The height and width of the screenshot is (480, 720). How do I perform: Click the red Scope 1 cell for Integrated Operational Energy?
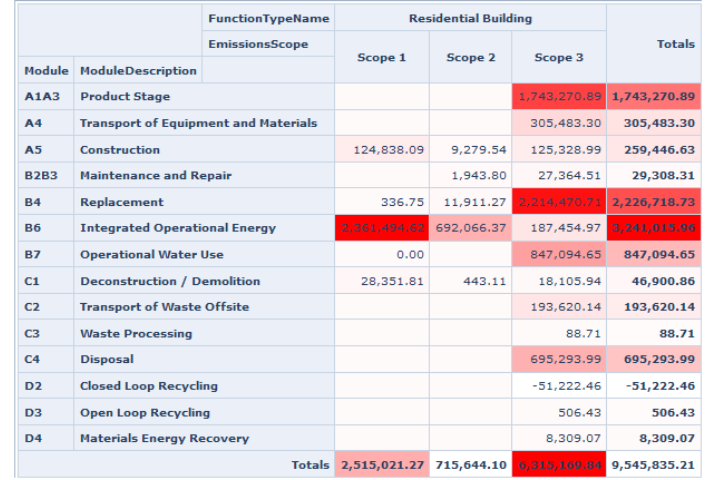click(x=382, y=228)
